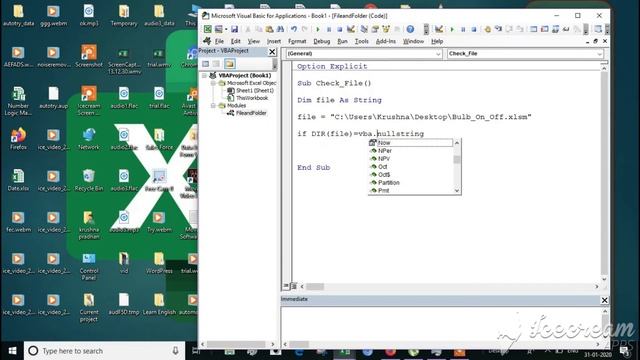Click the code window horizontal scrollbar thumb
The height and width of the screenshot is (360, 640).
click(x=315, y=287)
